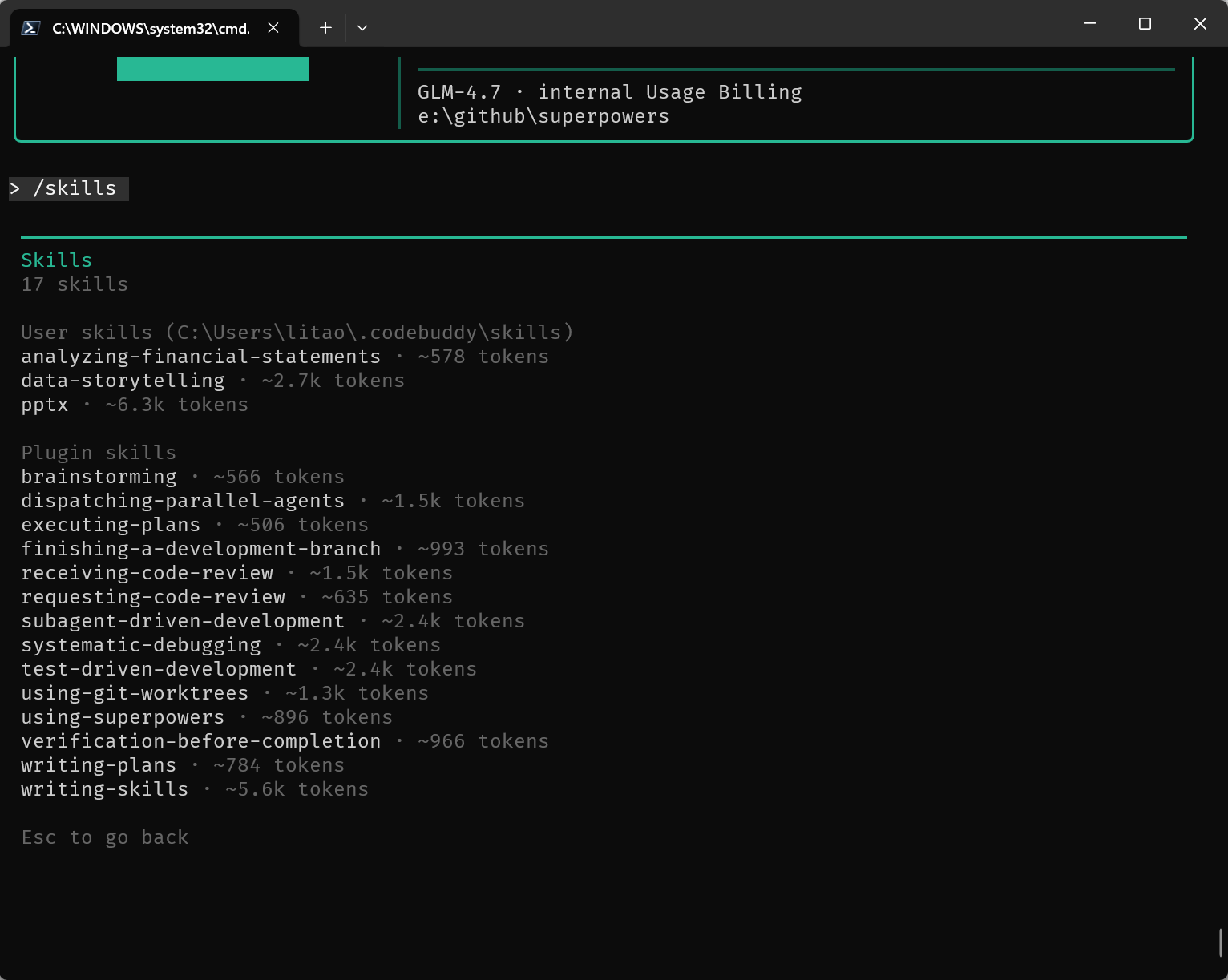Close the terminal window
Viewport: 1228px width, 980px height.
coord(1199,24)
